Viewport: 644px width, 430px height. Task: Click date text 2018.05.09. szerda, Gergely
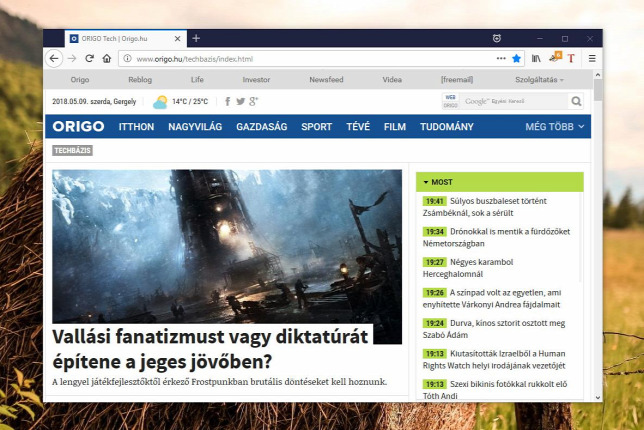(94, 101)
